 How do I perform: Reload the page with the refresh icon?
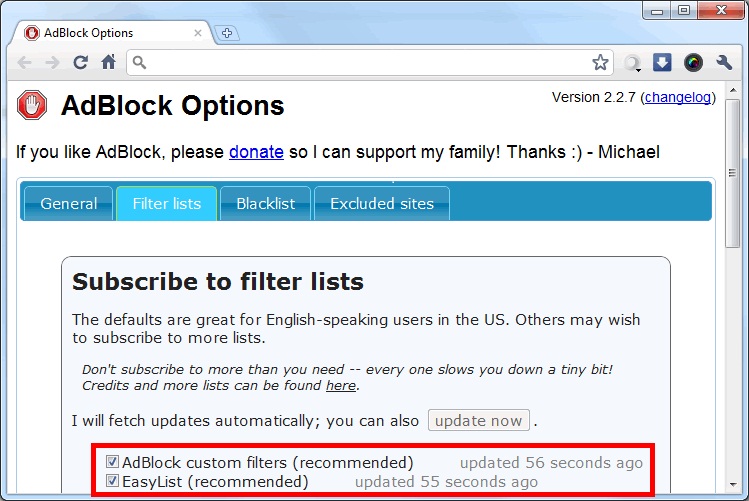coord(80,62)
